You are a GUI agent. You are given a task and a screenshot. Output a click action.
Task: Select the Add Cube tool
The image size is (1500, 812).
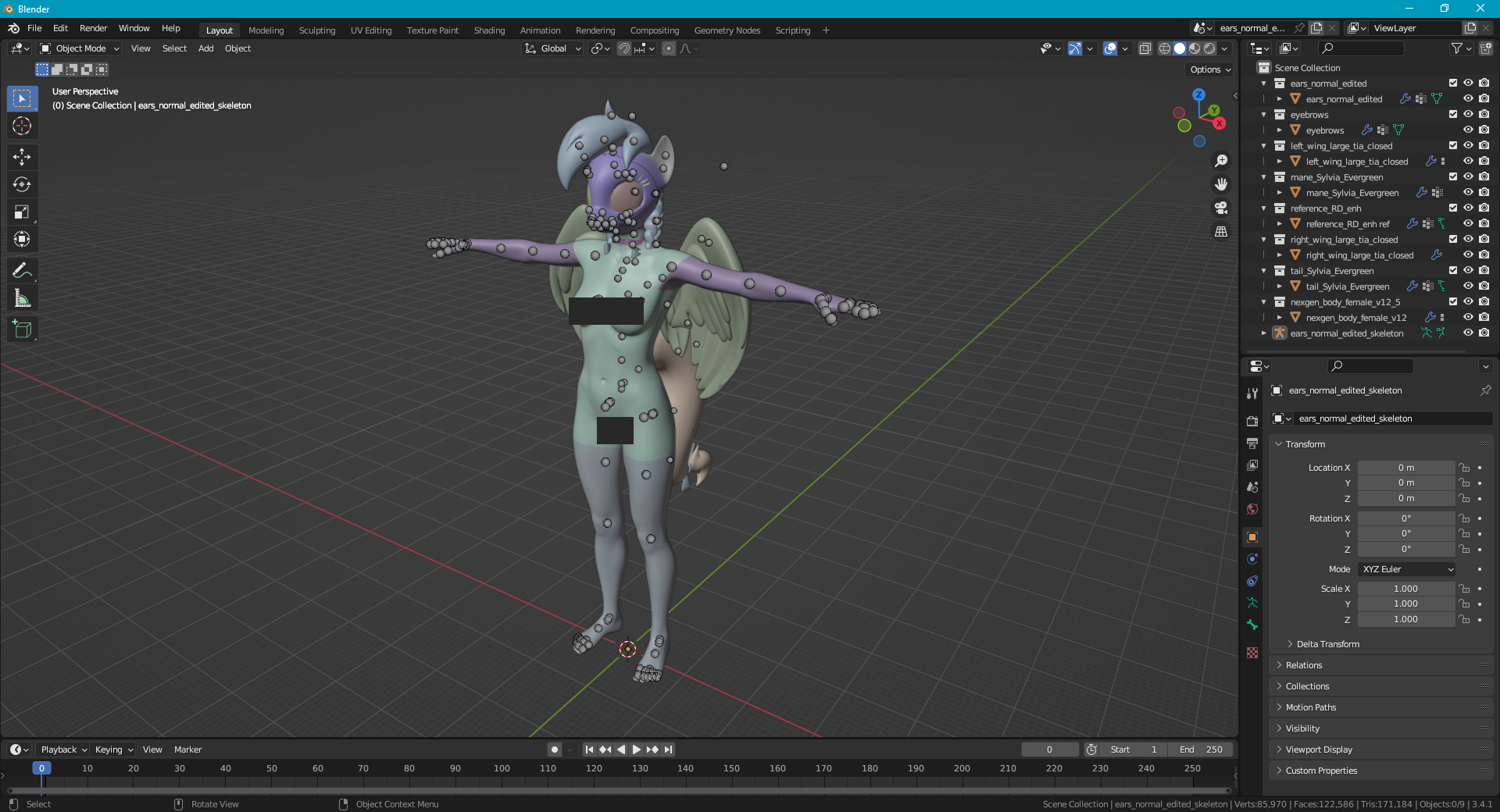(22, 329)
